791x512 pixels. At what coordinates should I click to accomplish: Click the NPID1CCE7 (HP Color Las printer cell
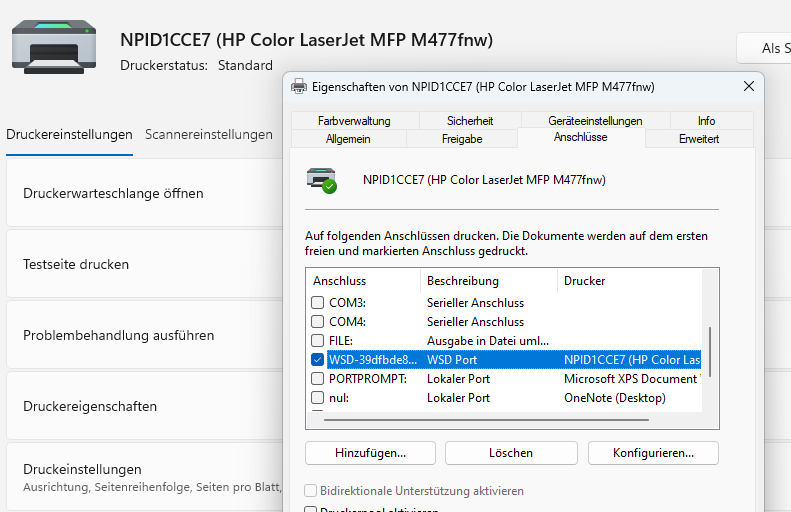click(x=632, y=360)
